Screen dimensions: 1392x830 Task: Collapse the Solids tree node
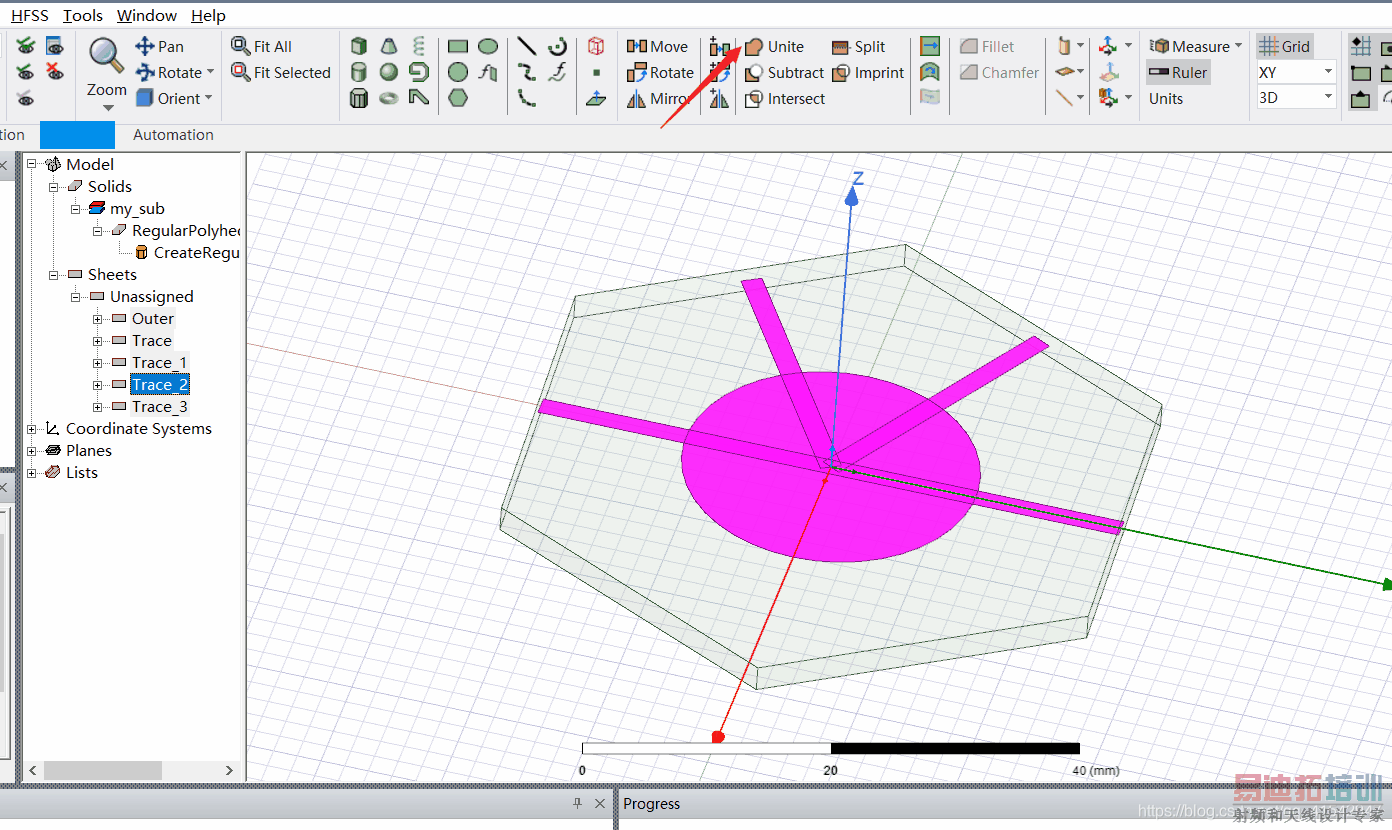click(x=53, y=187)
